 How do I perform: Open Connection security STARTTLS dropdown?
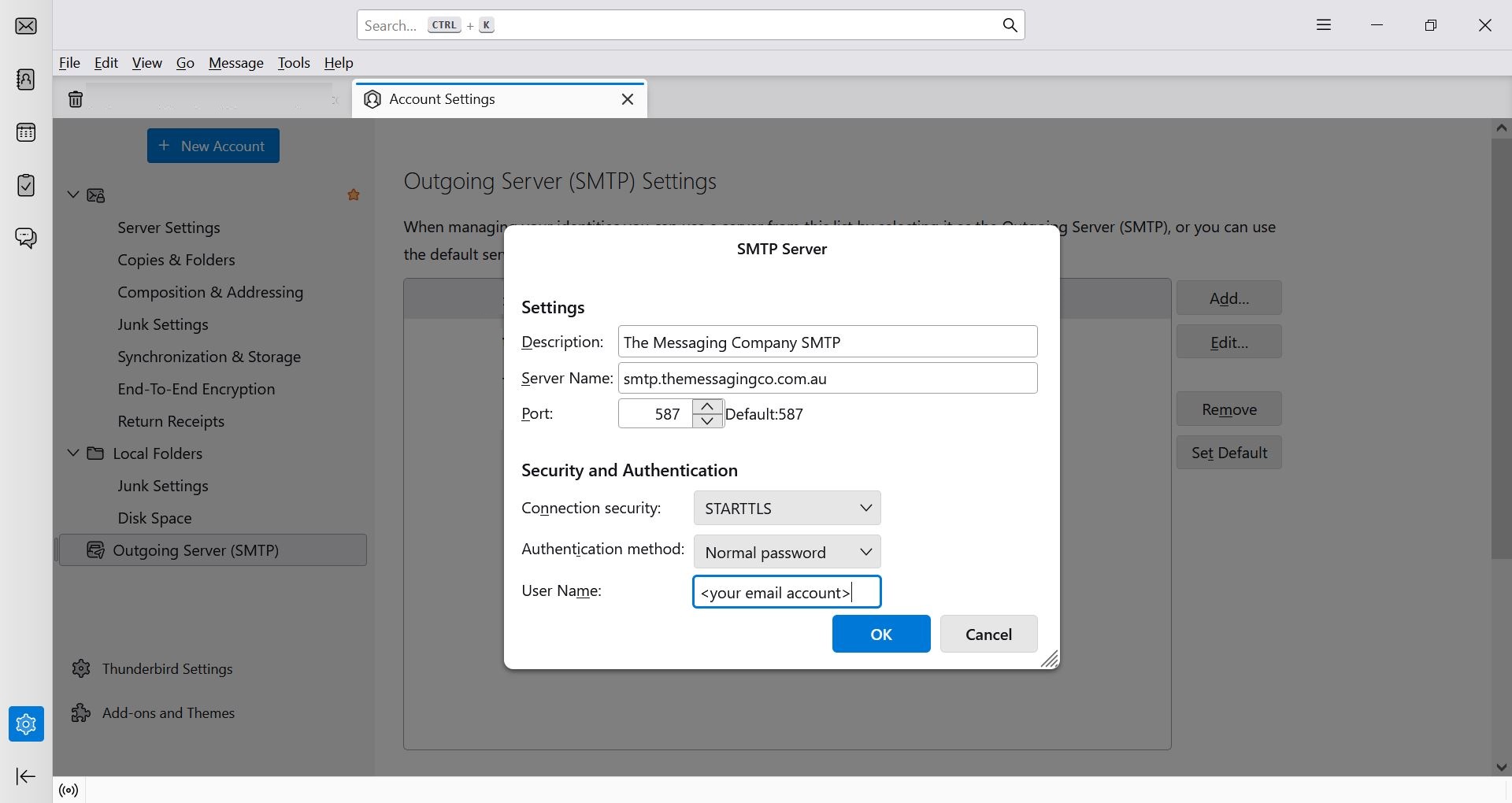(787, 508)
